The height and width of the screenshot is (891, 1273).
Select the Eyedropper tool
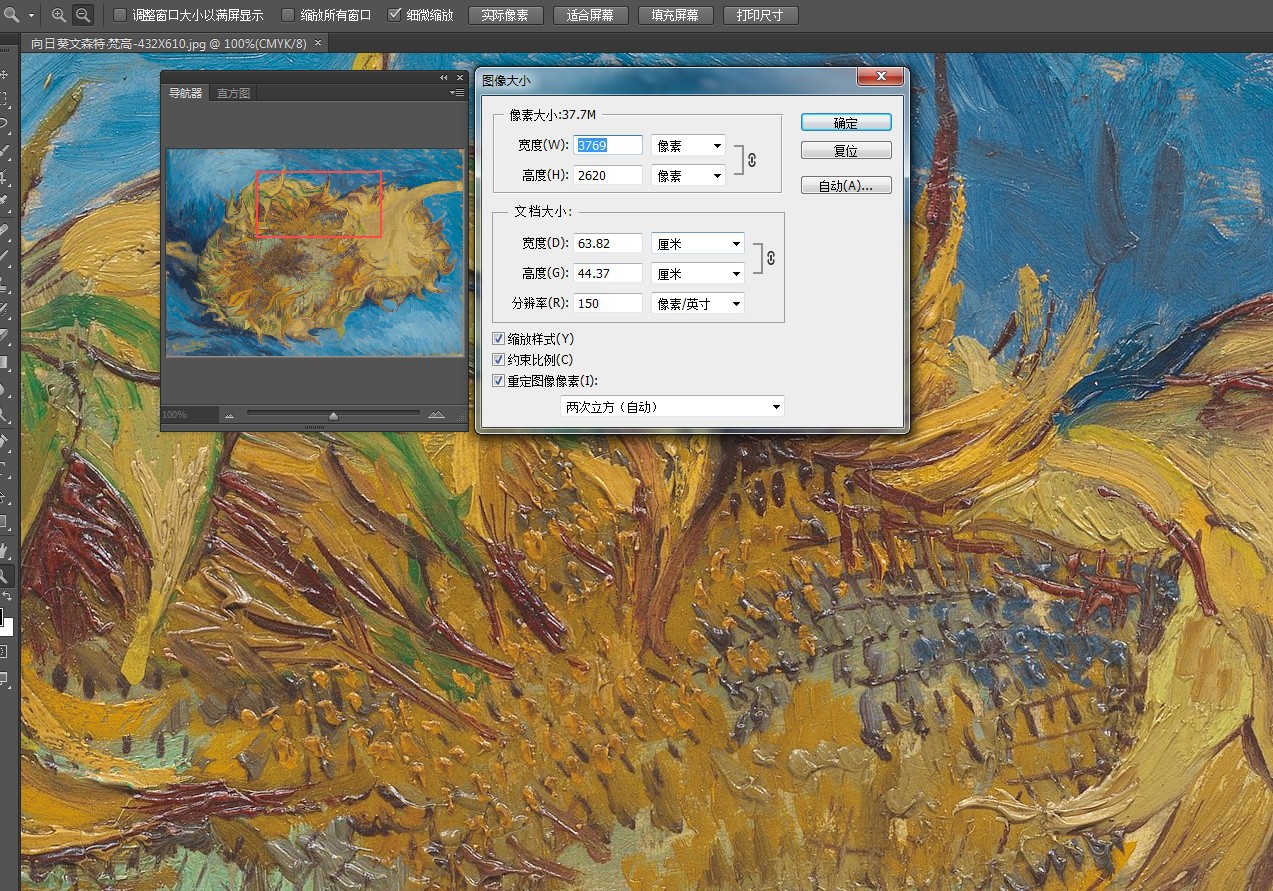point(5,203)
